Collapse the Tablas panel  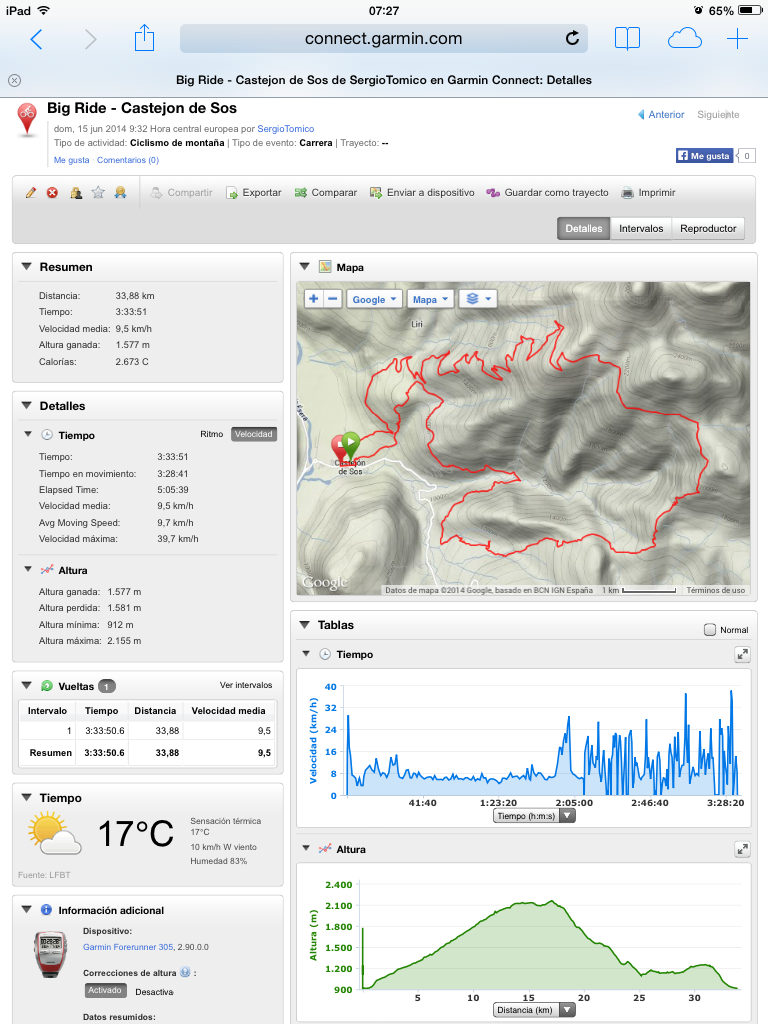coord(304,624)
